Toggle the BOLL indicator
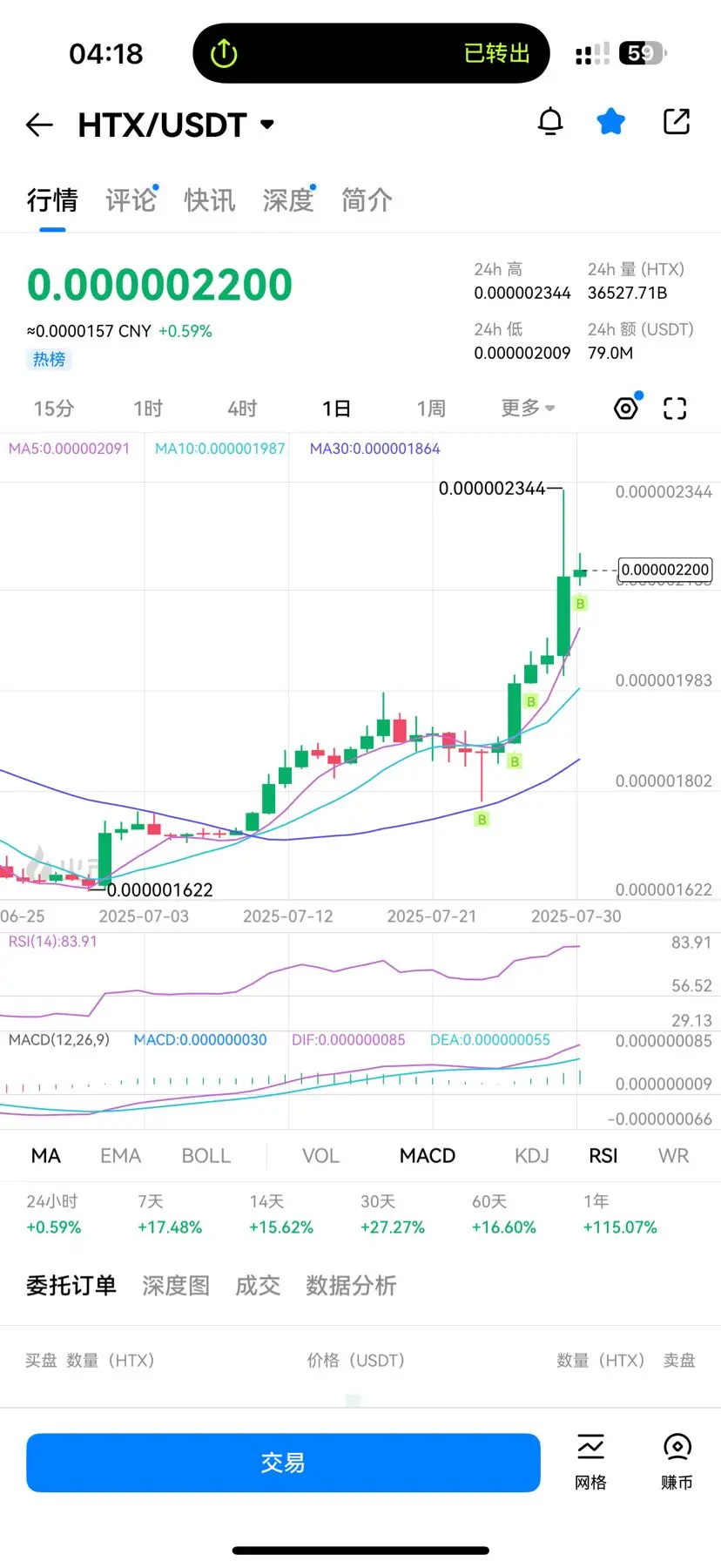Image resolution: width=721 pixels, height=1568 pixels. (x=206, y=1156)
